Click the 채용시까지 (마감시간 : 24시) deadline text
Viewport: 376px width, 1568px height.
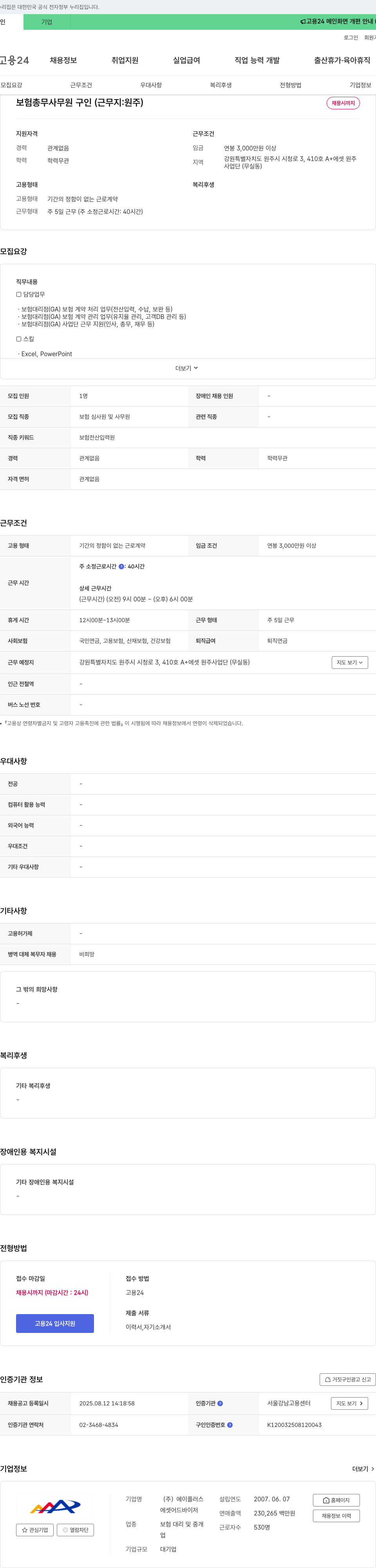(x=52, y=1293)
